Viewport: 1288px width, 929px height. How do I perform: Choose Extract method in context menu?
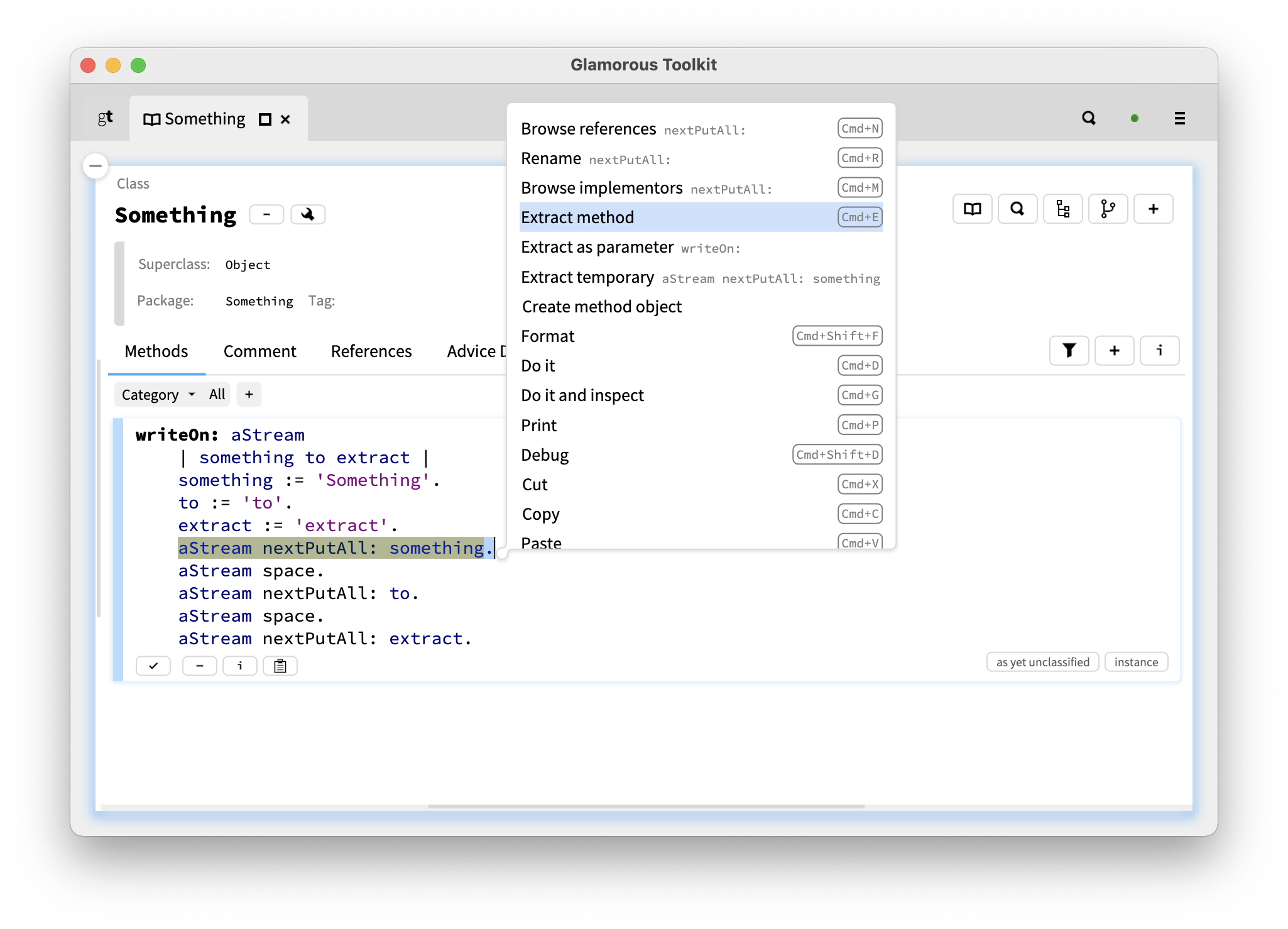701,217
